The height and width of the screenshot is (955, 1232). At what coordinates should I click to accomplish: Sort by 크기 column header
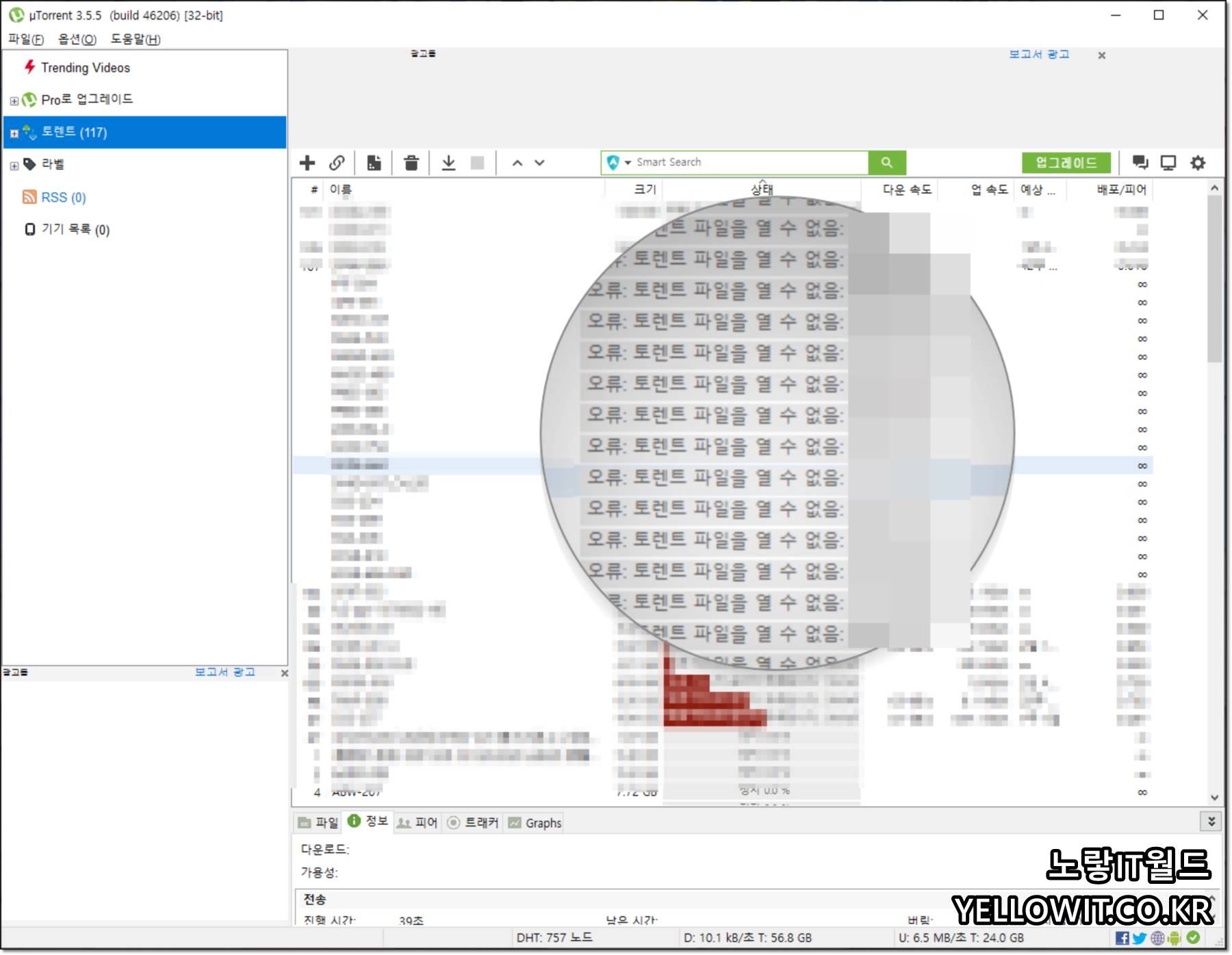coord(633,189)
